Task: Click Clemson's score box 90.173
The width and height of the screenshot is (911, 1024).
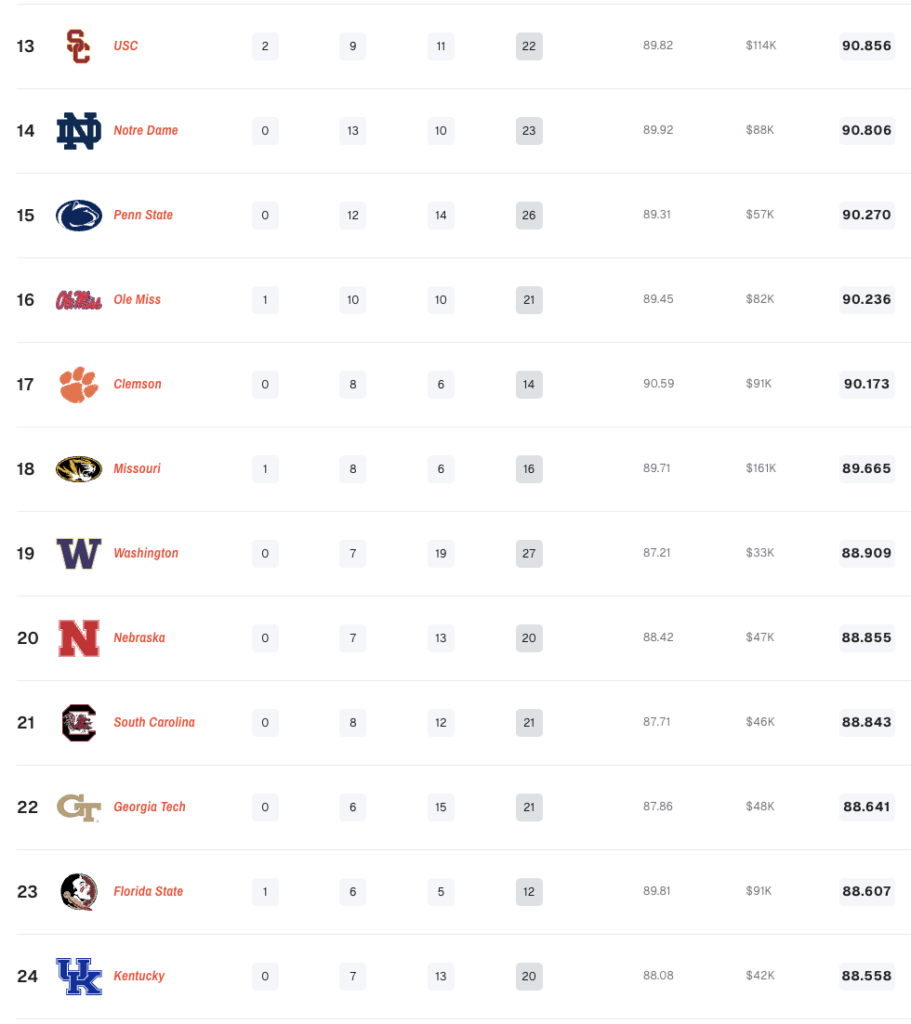Action: 866,384
